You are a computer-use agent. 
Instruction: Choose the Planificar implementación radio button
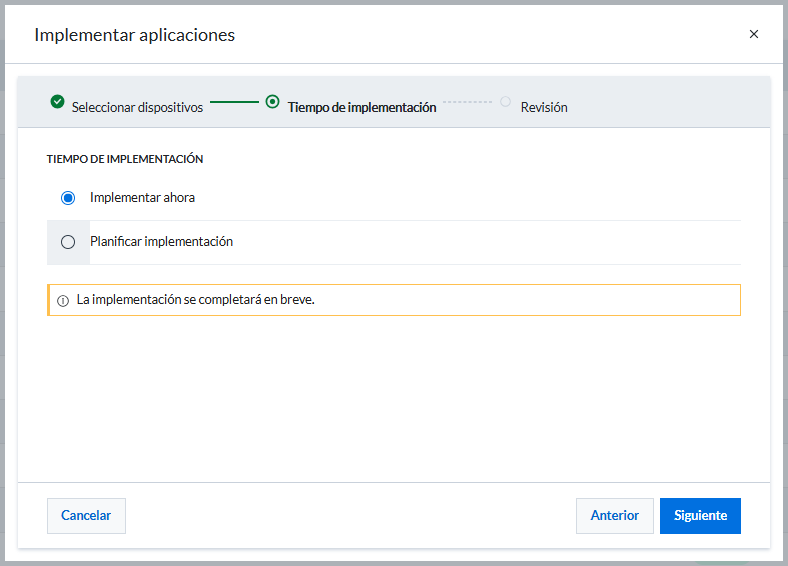click(x=68, y=242)
